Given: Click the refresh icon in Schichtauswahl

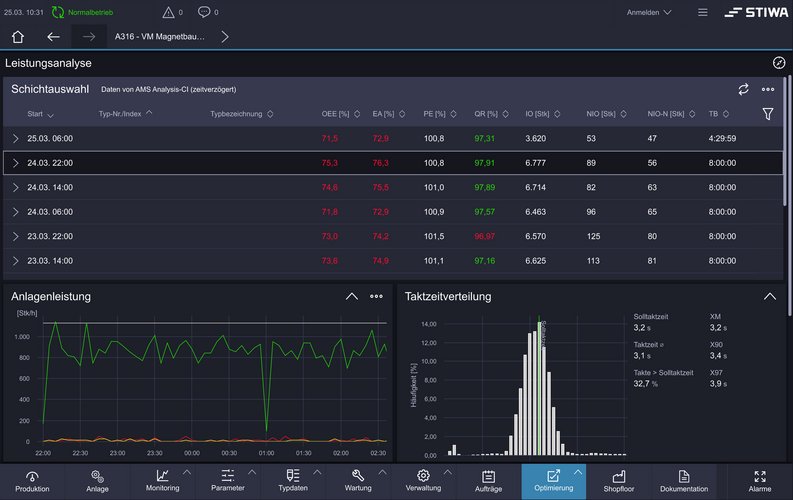Looking at the screenshot, I should click(x=743, y=89).
